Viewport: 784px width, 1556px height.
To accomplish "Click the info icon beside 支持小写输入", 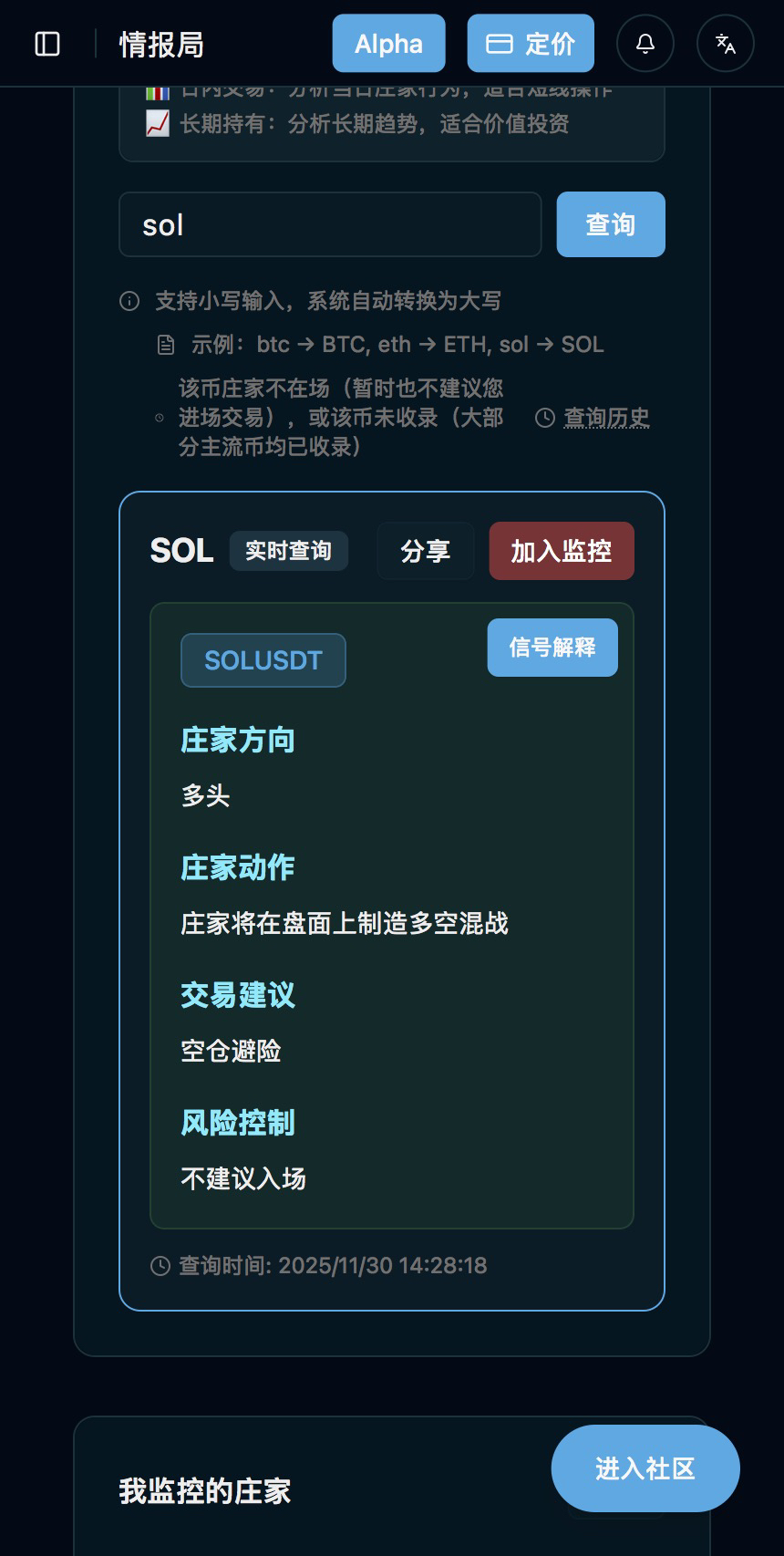I will (x=129, y=301).
